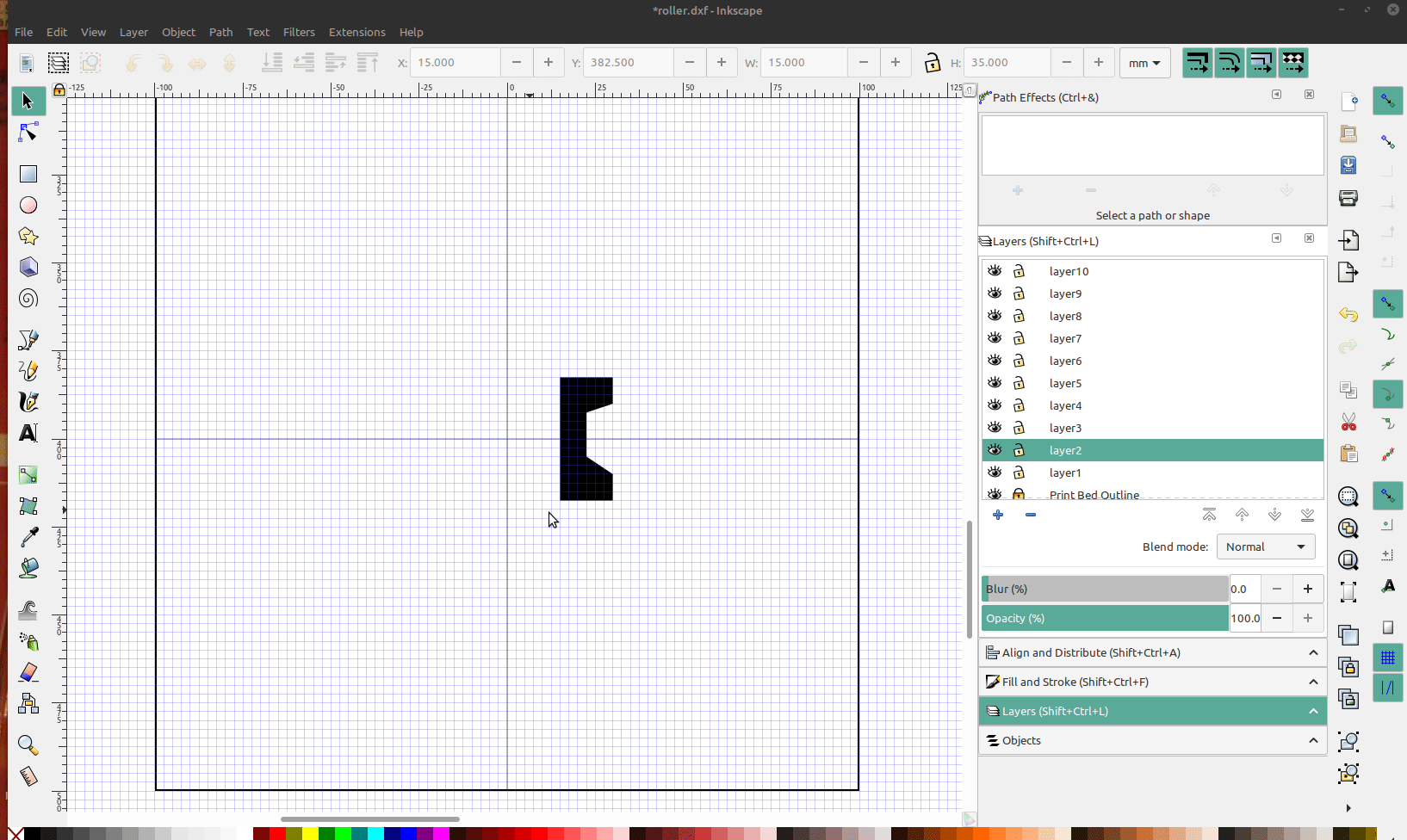The width and height of the screenshot is (1407, 840).
Task: Collapse the Layers panel section
Action: point(1313,711)
